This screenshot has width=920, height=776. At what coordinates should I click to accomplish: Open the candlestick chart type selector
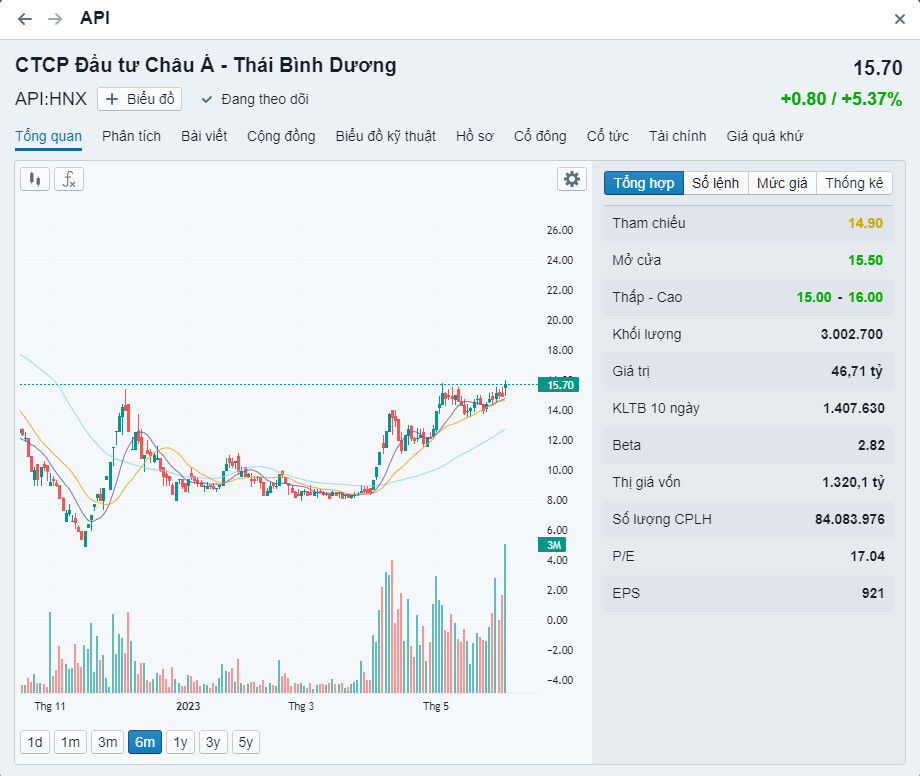coord(35,179)
